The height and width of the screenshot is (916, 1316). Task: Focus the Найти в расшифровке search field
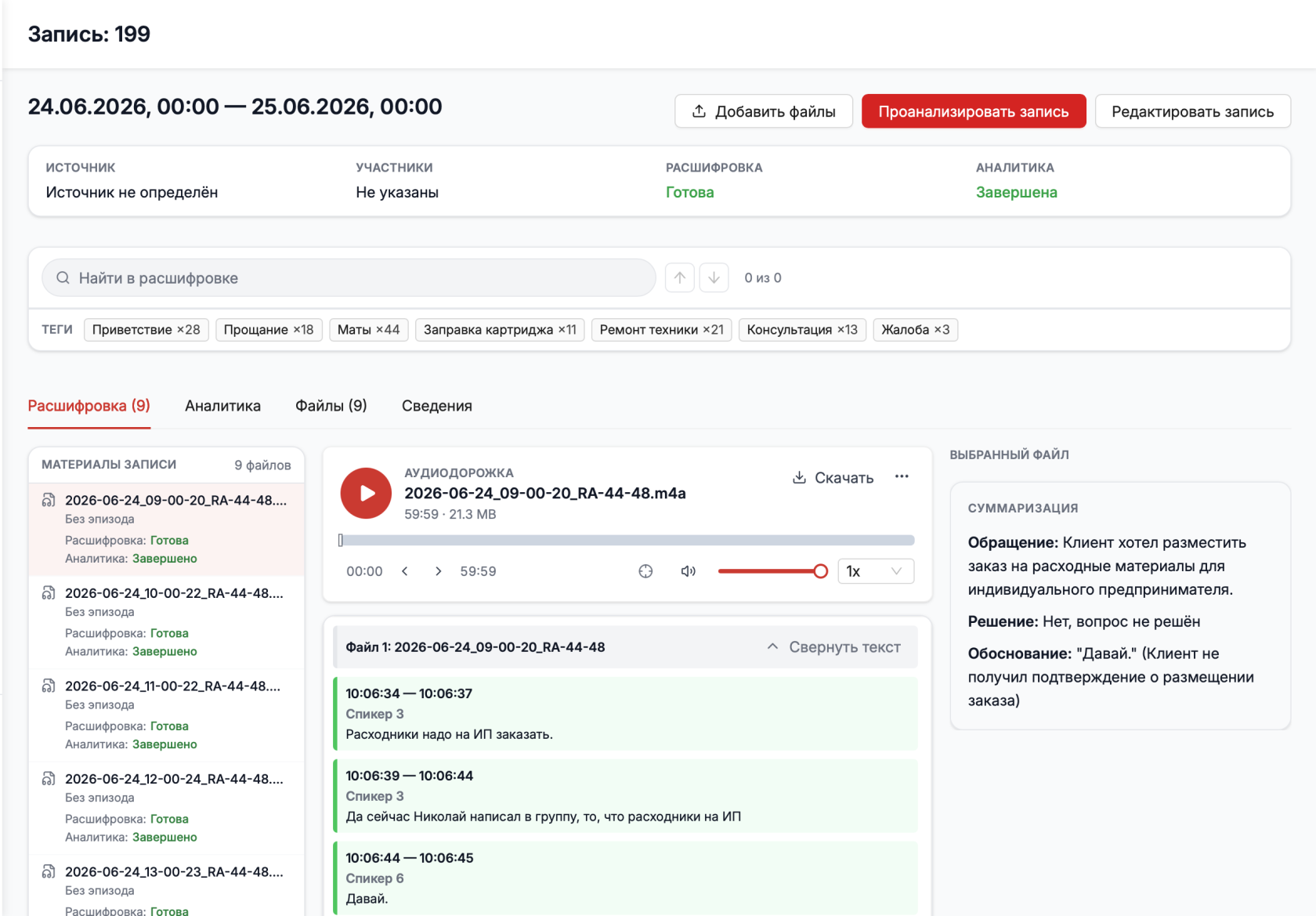(349, 278)
